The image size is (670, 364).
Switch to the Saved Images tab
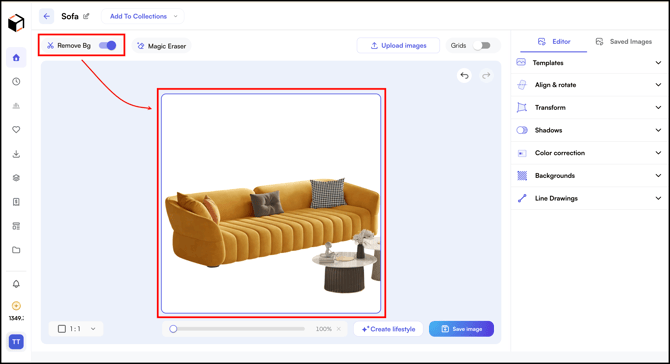(x=624, y=42)
